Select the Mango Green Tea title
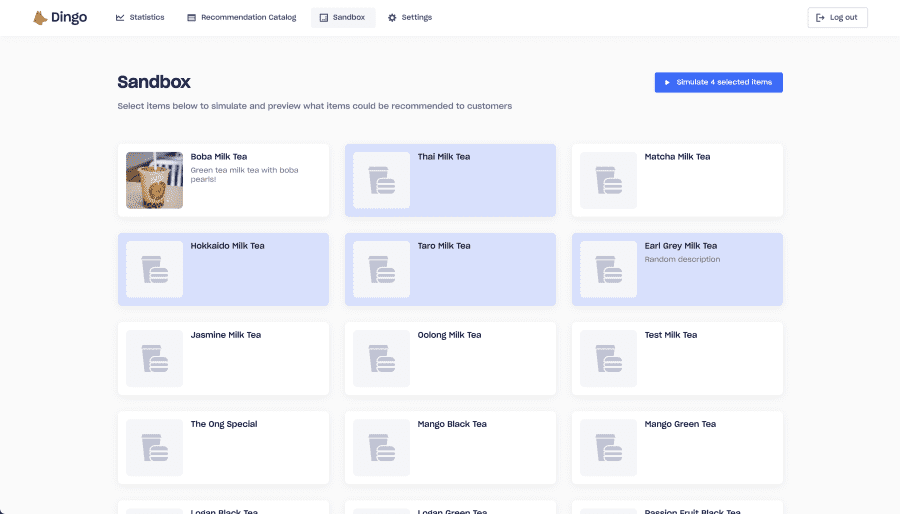Screen dimensions: 900x514 pyautogui.click(x=680, y=424)
